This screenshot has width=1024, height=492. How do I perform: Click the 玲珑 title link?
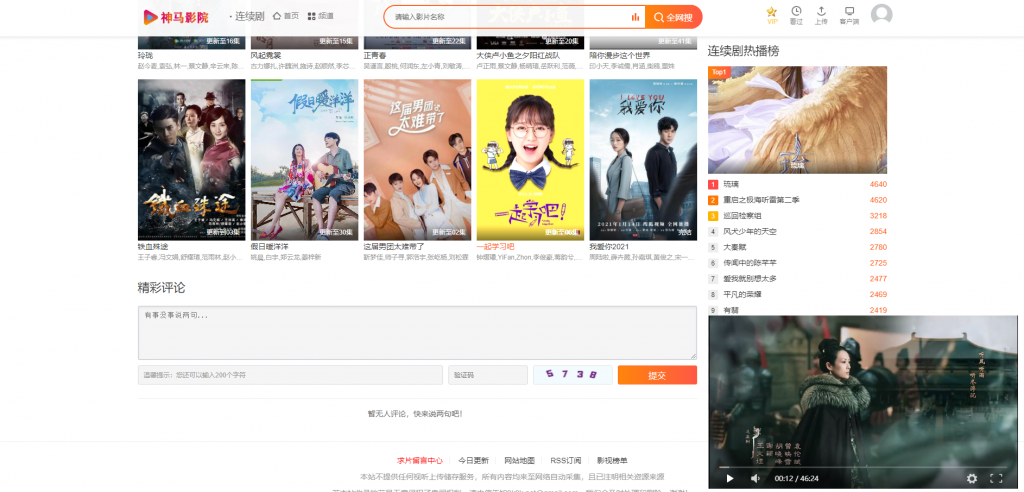(x=145, y=56)
